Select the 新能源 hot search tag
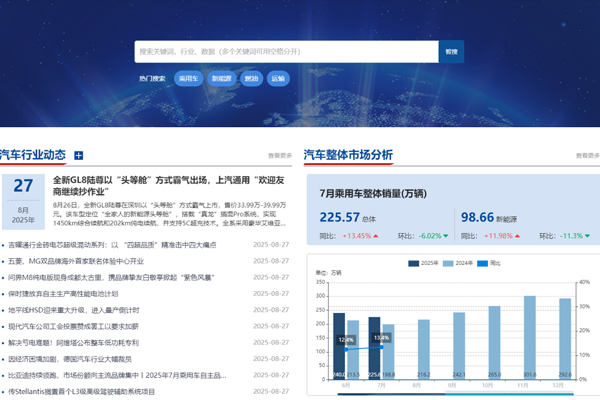 [x=221, y=77]
